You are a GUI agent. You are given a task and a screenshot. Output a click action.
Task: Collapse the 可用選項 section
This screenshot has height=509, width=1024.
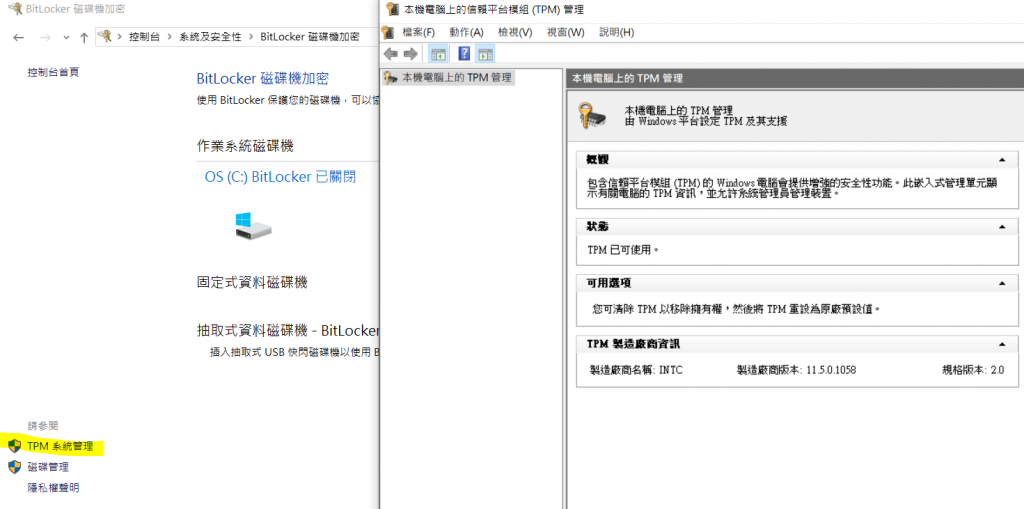(x=1002, y=284)
